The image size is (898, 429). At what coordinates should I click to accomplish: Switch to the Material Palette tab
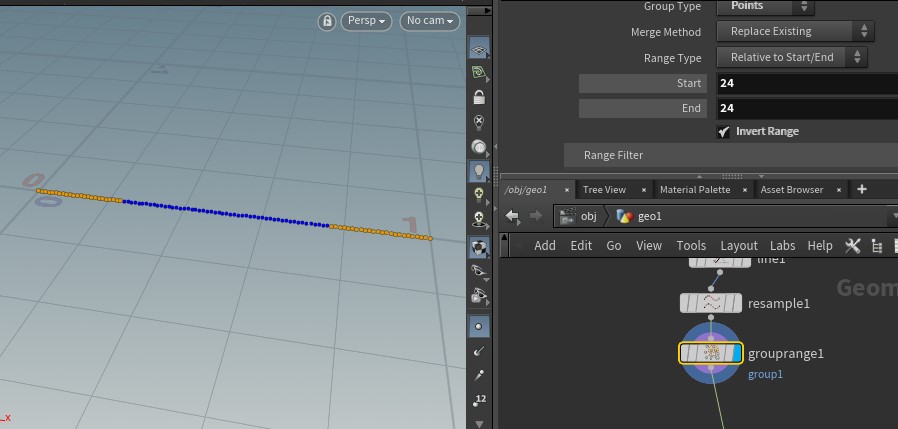(x=695, y=190)
